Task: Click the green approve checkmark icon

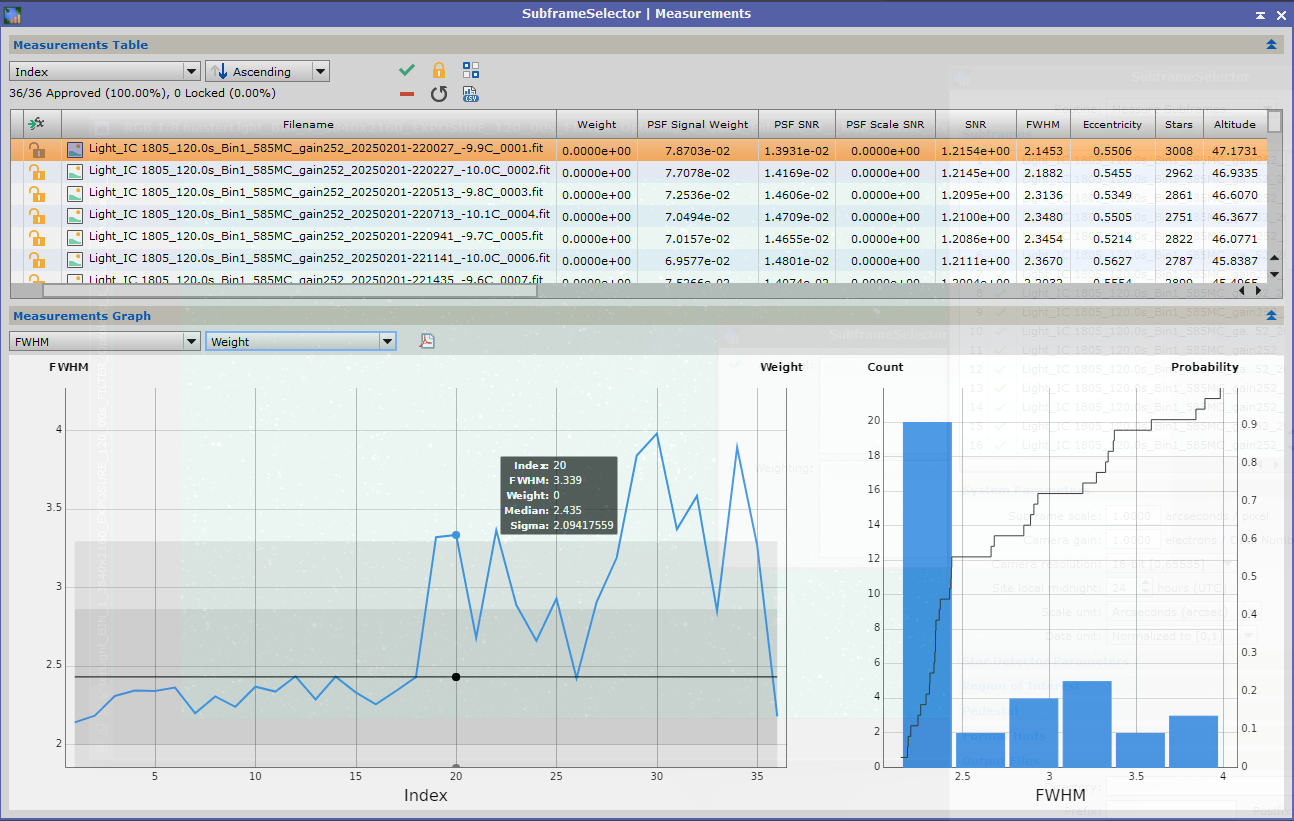Action: (406, 70)
